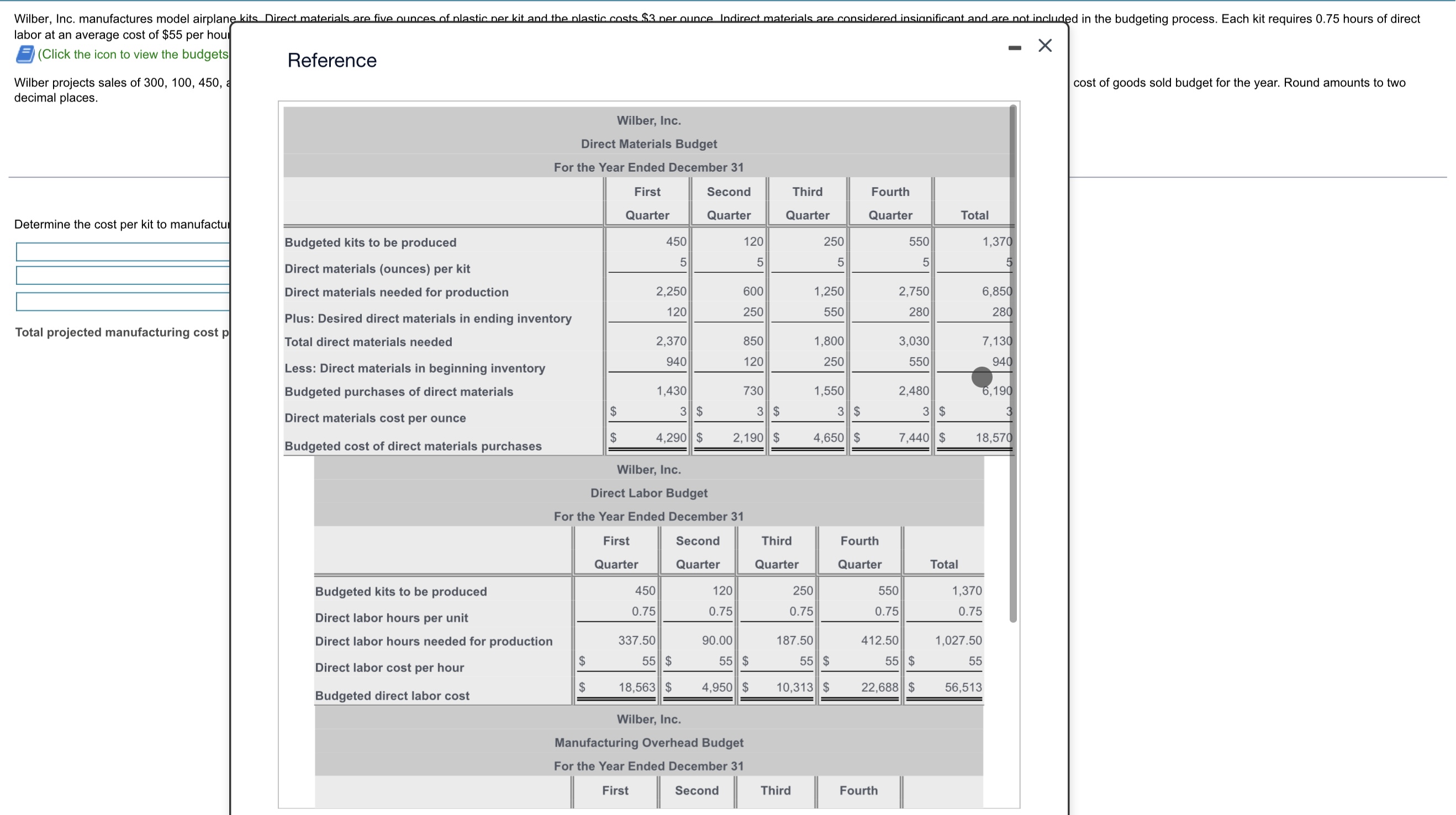
Task: Select the Direct Materials Budget title
Action: [x=649, y=144]
